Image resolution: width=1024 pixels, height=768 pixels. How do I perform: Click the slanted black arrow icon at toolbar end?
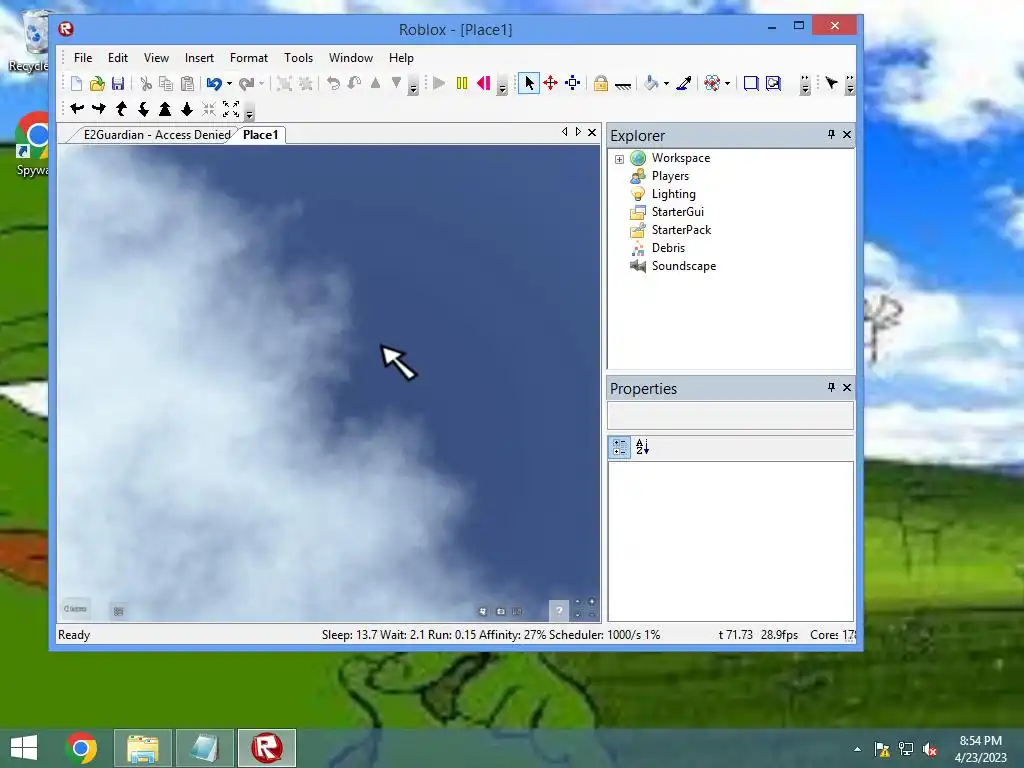831,83
